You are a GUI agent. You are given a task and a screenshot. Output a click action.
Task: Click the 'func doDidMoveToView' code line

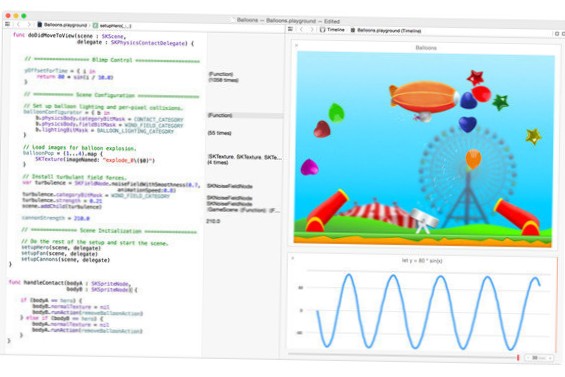tap(69, 36)
